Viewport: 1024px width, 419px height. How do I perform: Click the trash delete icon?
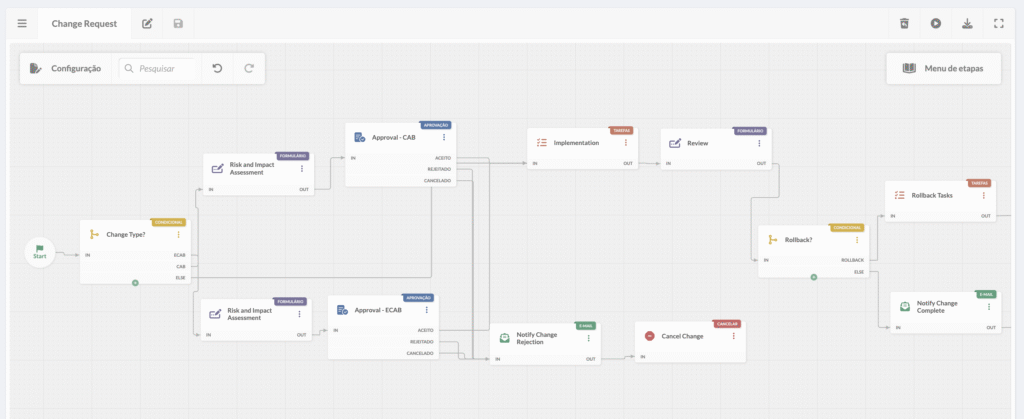(x=904, y=23)
